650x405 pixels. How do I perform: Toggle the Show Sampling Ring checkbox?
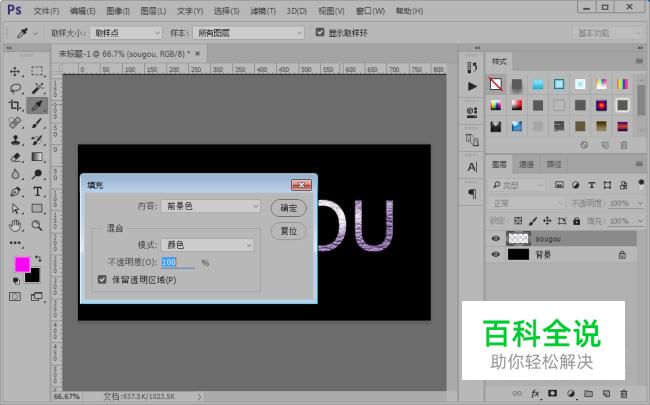320,32
